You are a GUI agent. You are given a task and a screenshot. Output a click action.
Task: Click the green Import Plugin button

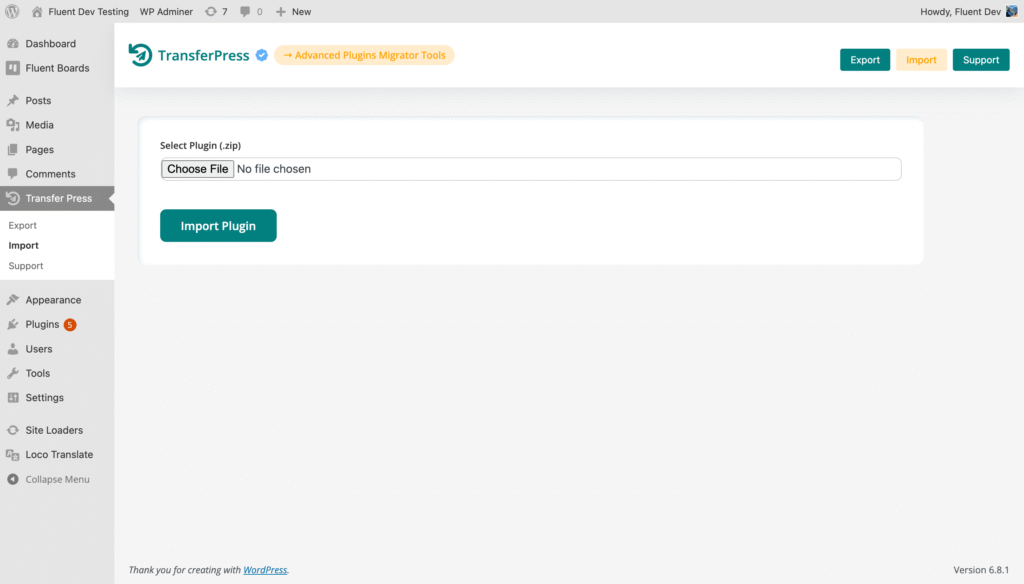[218, 226]
